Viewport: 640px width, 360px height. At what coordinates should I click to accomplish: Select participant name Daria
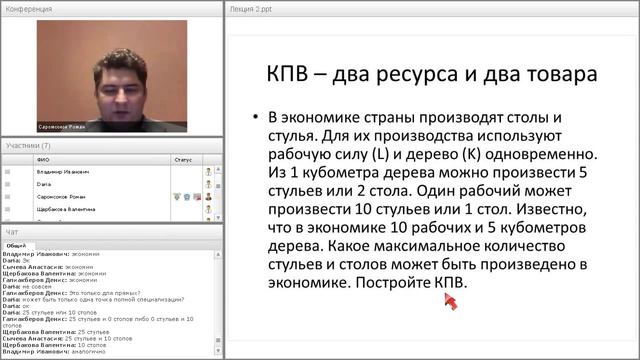point(44,184)
